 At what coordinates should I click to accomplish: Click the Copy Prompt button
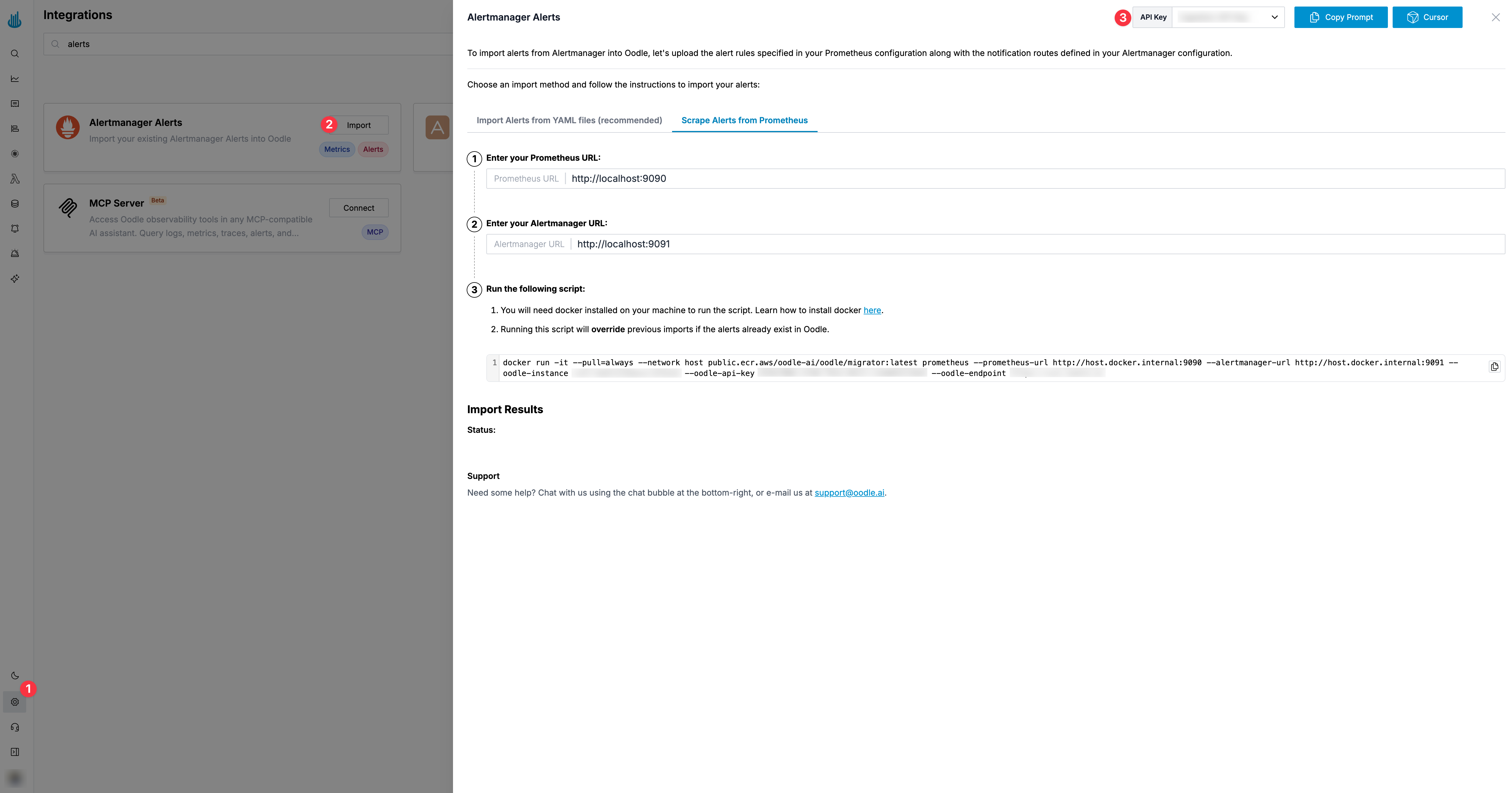point(1341,17)
